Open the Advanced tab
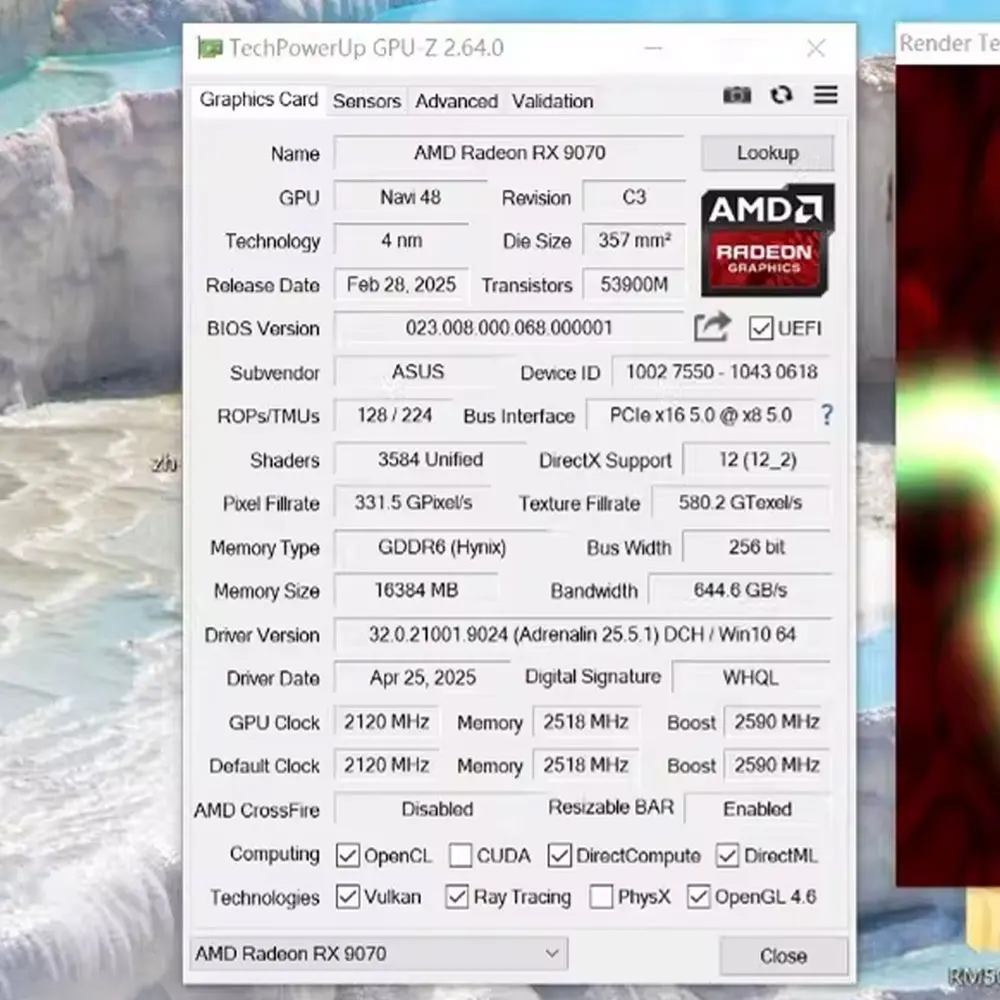This screenshot has width=1000, height=1000. point(456,101)
